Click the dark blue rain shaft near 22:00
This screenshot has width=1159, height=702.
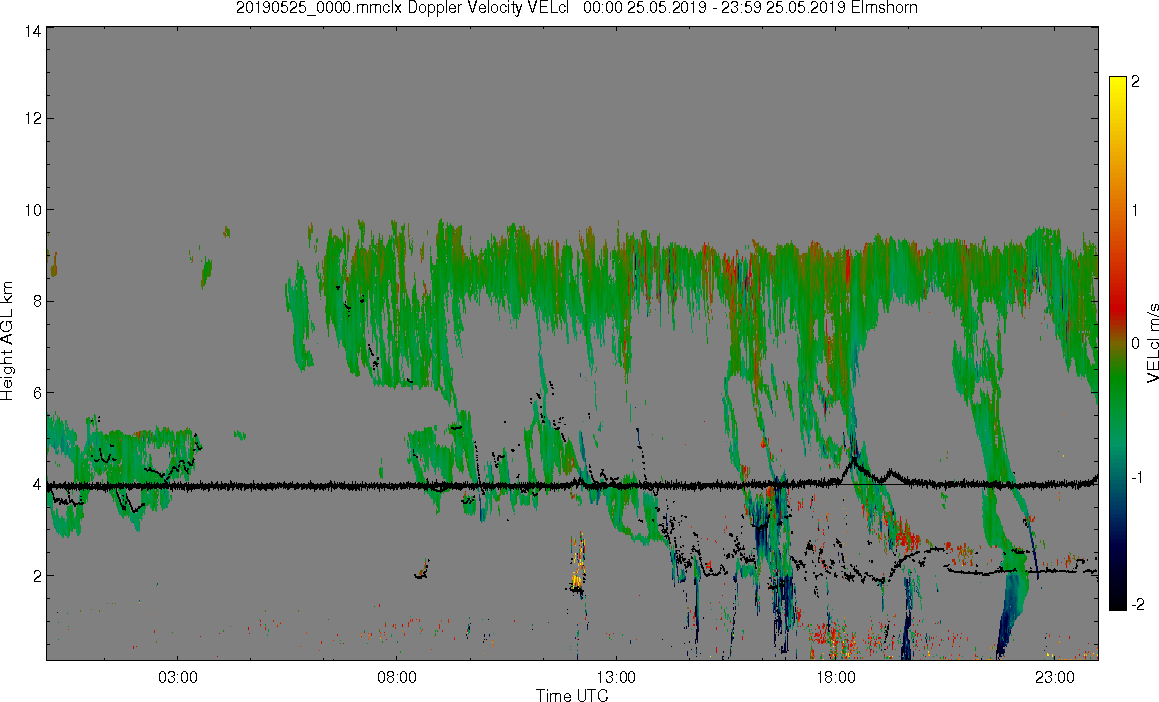[x=1008, y=617]
